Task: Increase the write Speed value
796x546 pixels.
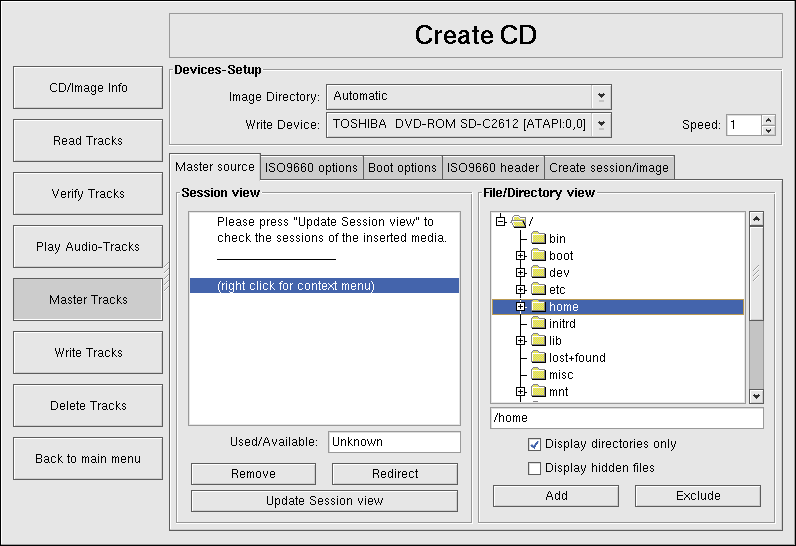Action: pos(768,120)
